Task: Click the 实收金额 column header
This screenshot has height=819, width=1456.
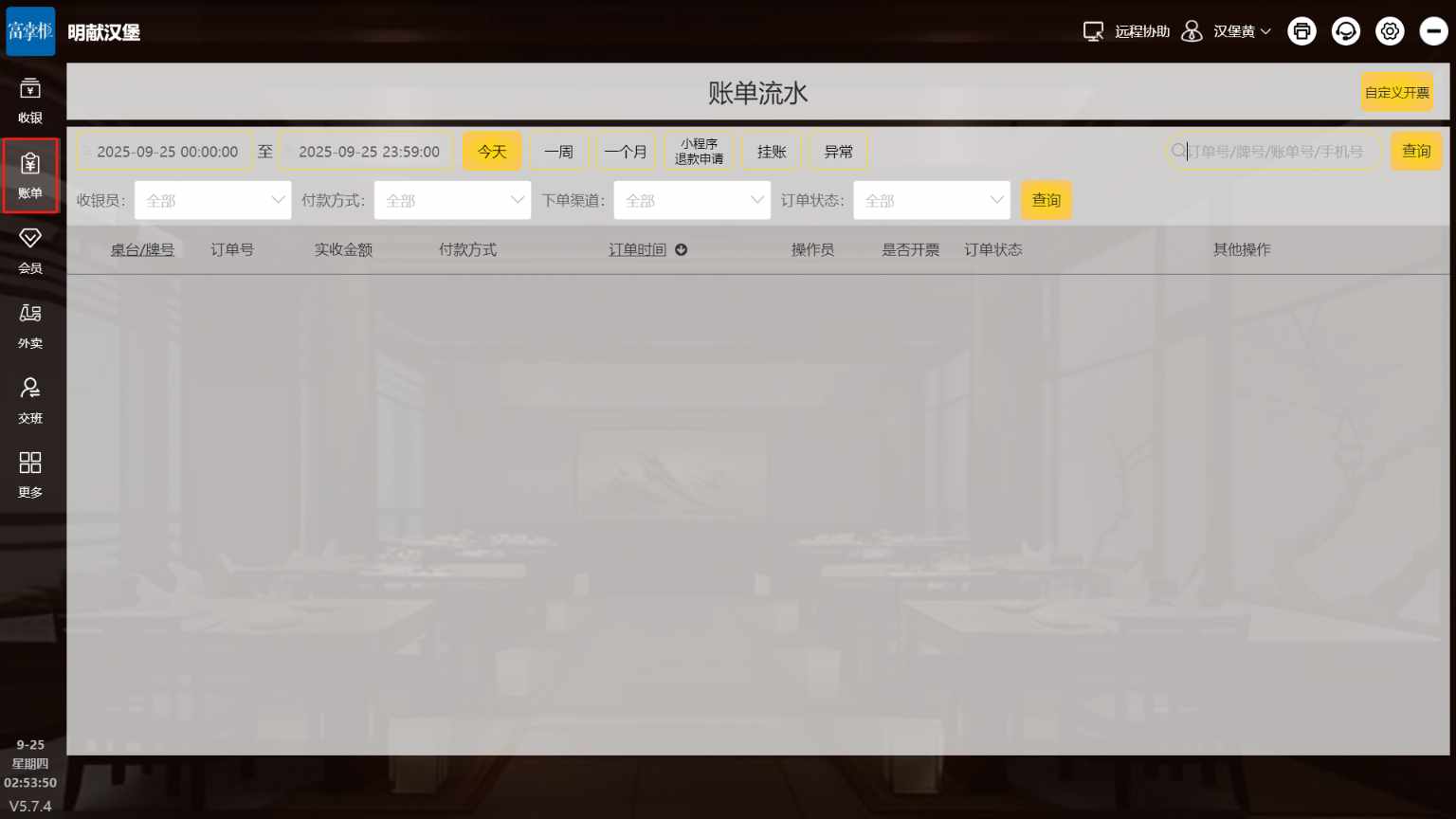Action: tap(343, 249)
